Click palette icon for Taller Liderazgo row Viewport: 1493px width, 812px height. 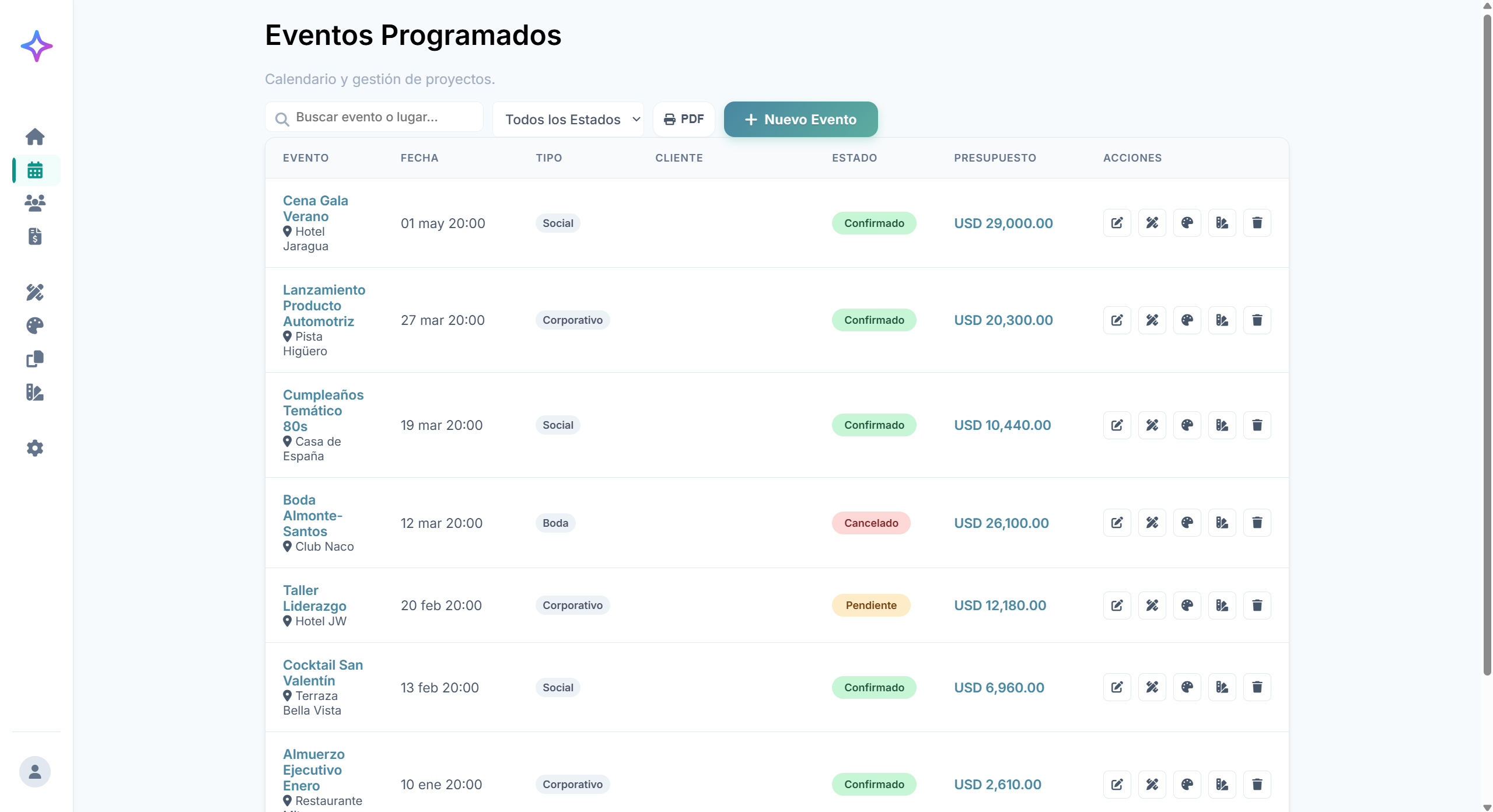1187,605
